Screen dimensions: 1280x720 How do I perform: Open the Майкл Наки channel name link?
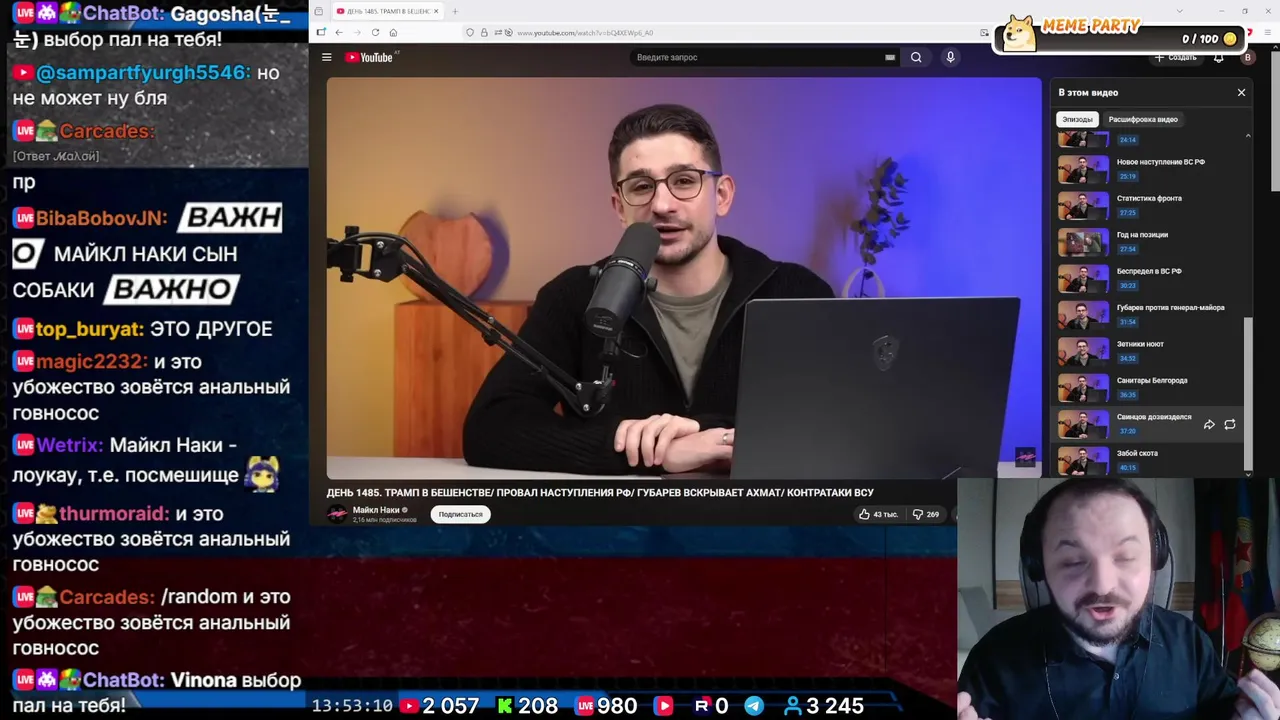pyautogui.click(x=376, y=510)
